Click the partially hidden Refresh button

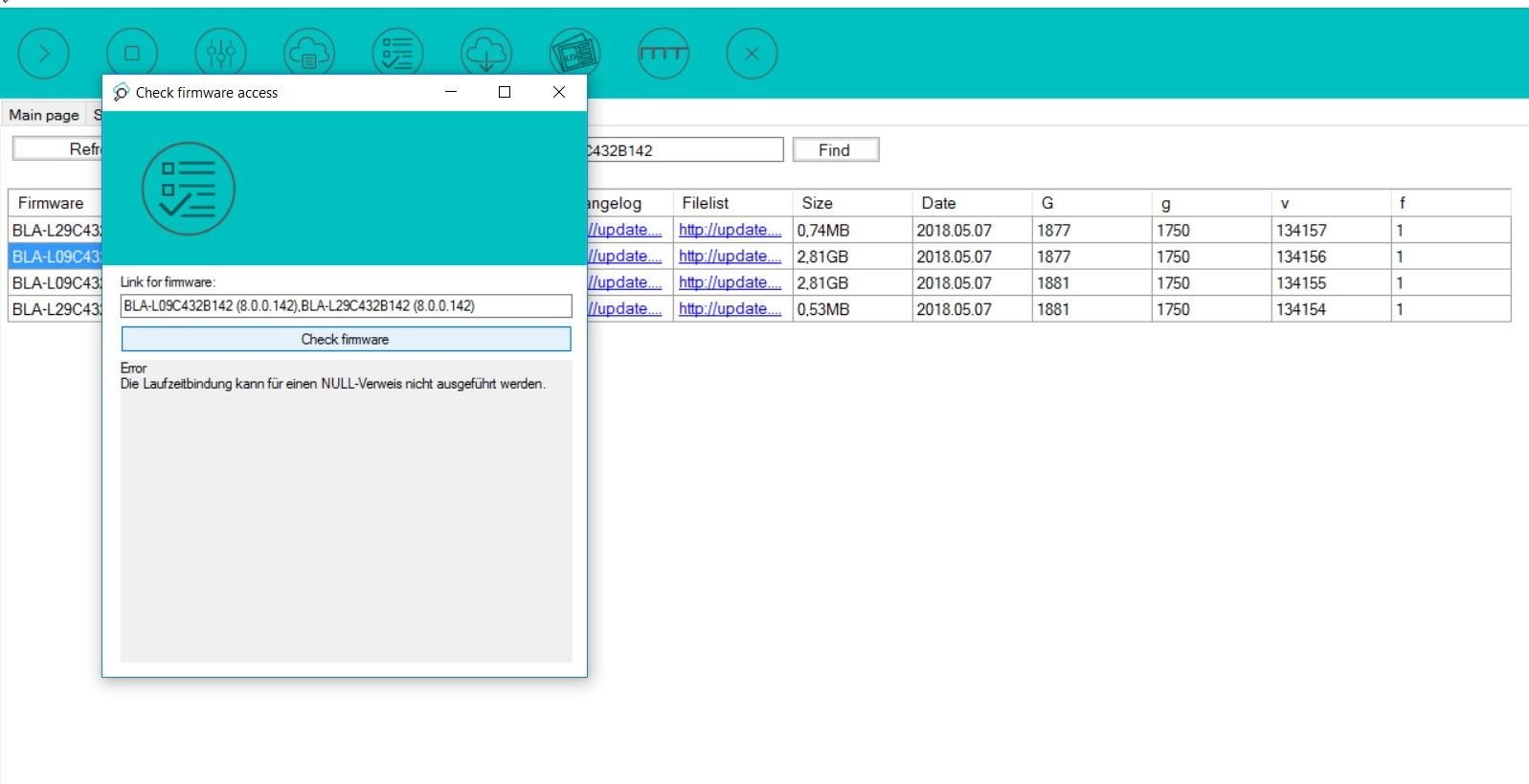coord(57,149)
